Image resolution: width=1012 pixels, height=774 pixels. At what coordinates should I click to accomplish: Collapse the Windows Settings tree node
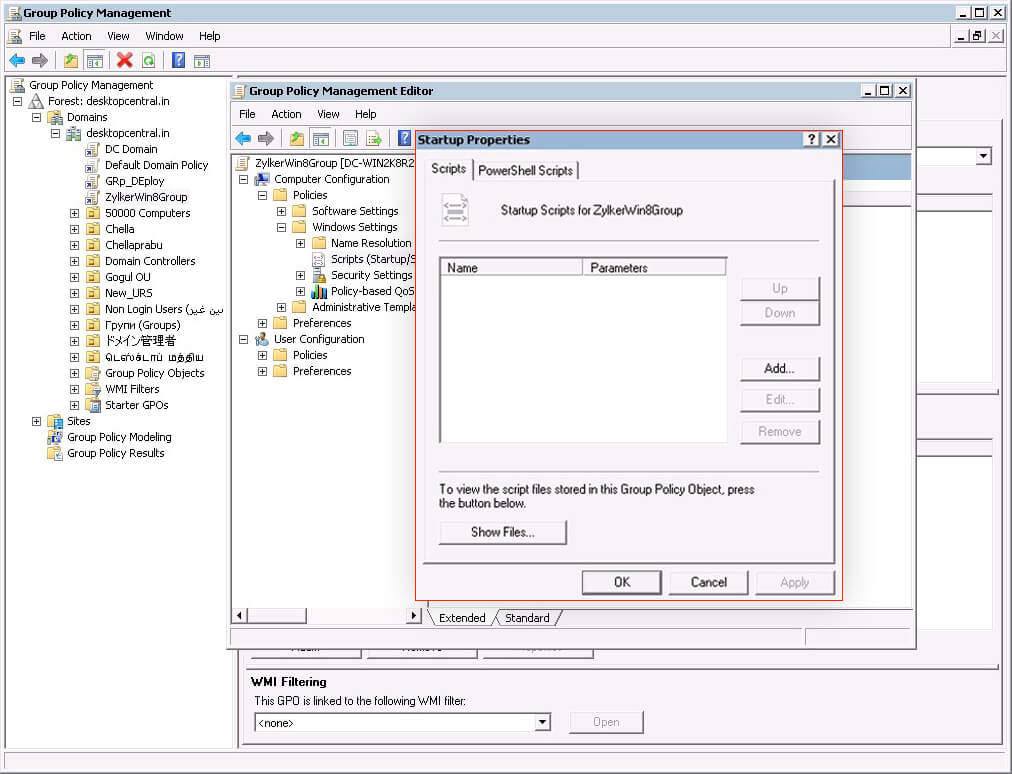pos(281,227)
